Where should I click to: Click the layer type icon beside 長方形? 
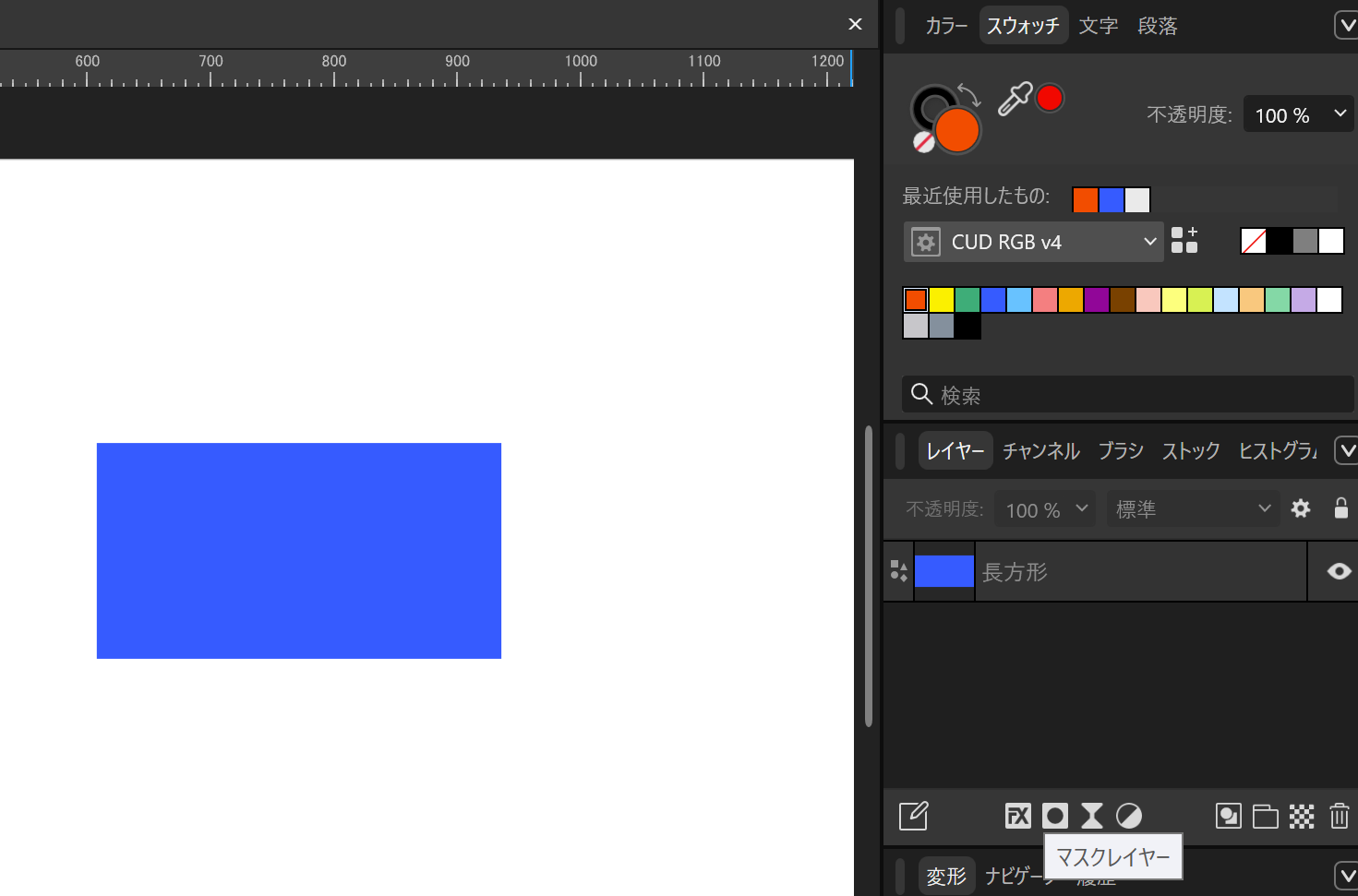[898, 571]
